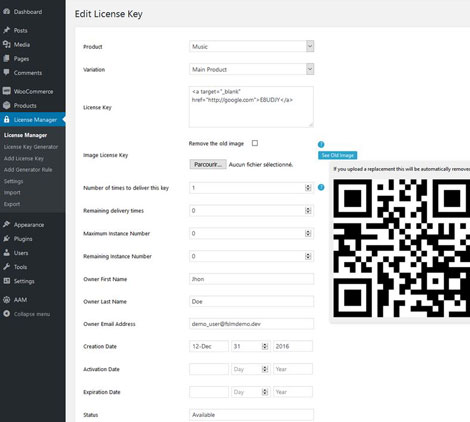Click the Owner First Name field Jhon

251,279
